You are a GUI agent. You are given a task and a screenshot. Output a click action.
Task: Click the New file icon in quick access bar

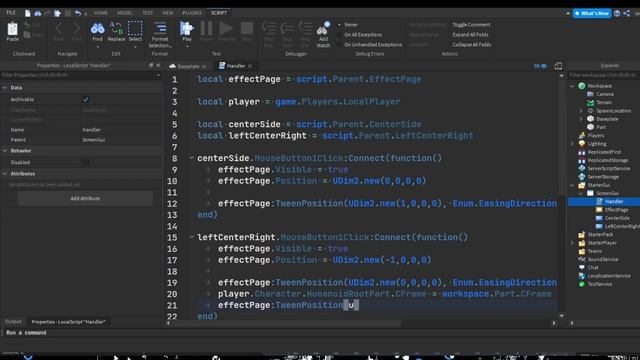[x=27, y=13]
